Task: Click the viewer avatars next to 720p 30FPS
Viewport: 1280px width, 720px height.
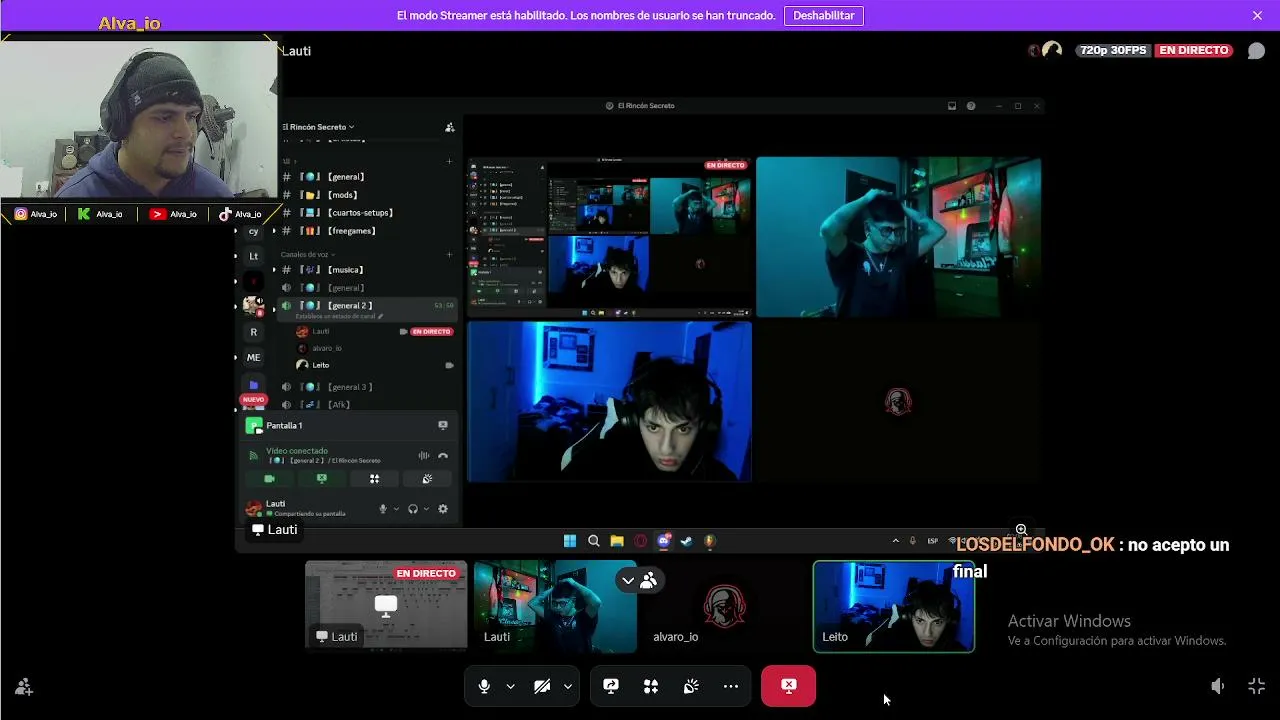Action: [1045, 50]
